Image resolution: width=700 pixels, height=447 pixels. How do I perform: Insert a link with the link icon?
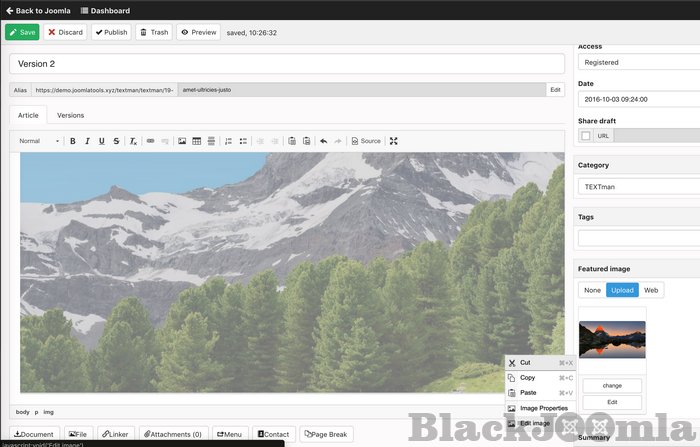151,141
